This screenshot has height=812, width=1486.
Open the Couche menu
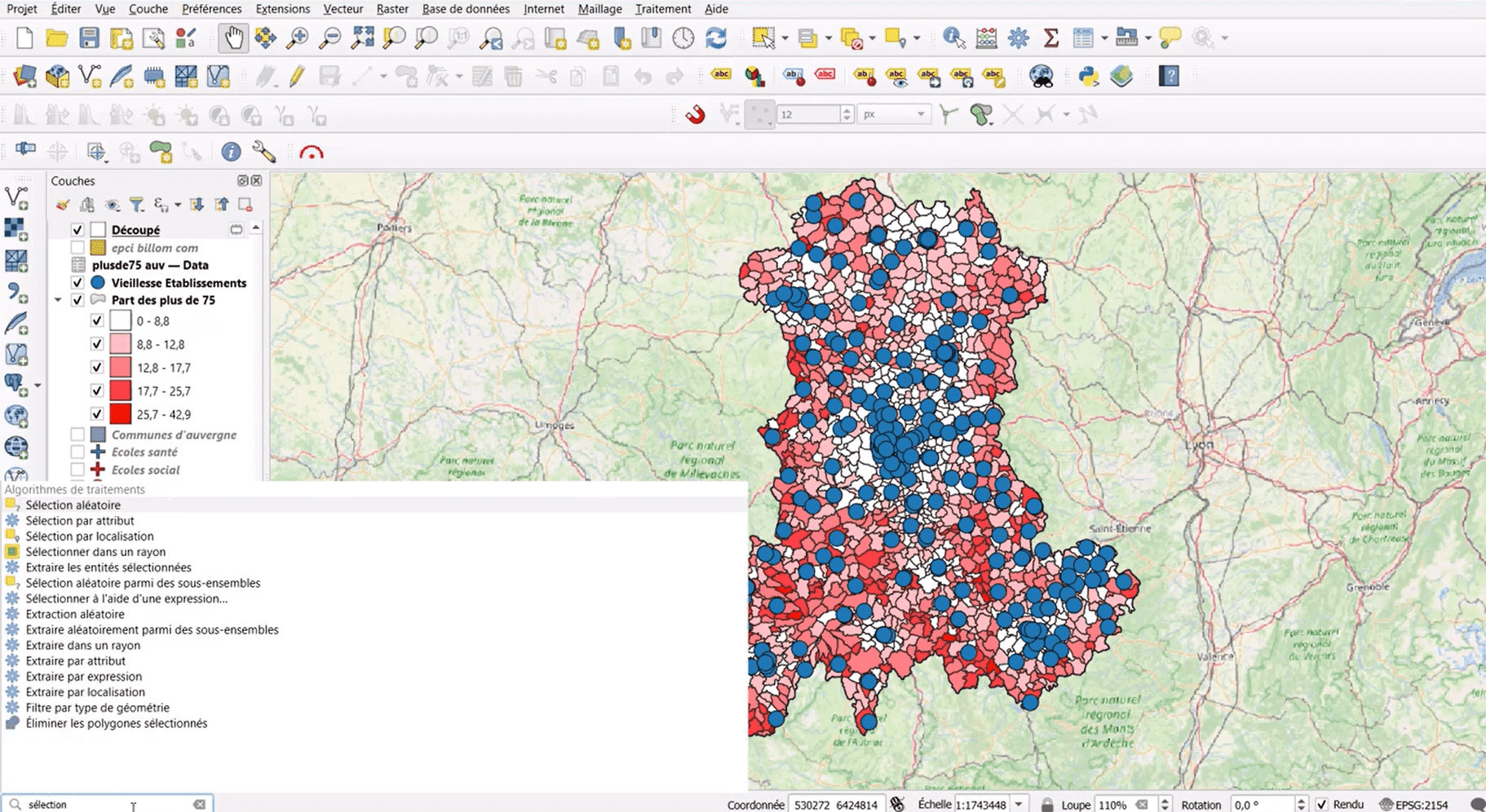pyautogui.click(x=148, y=9)
